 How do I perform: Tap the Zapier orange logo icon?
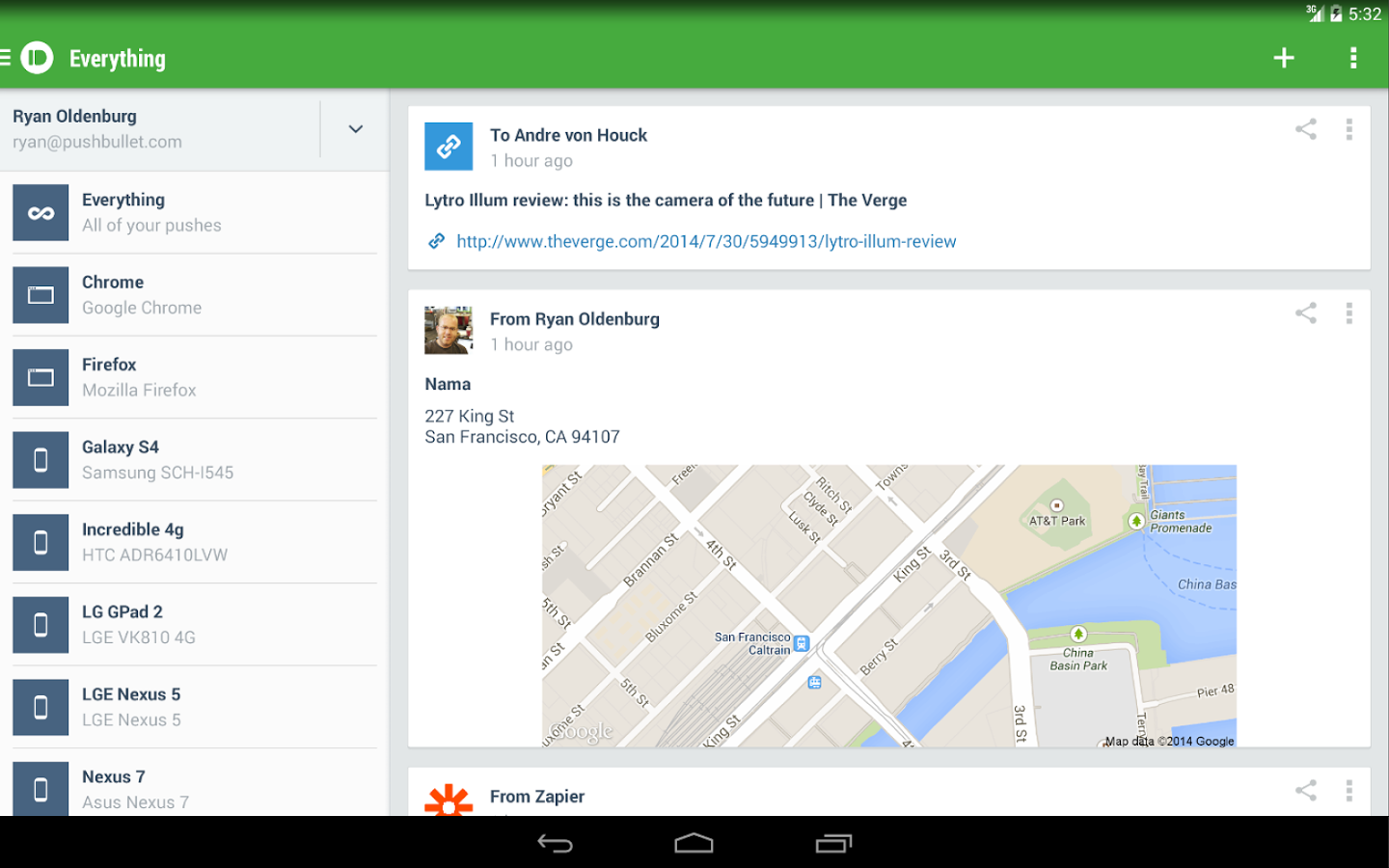click(449, 800)
